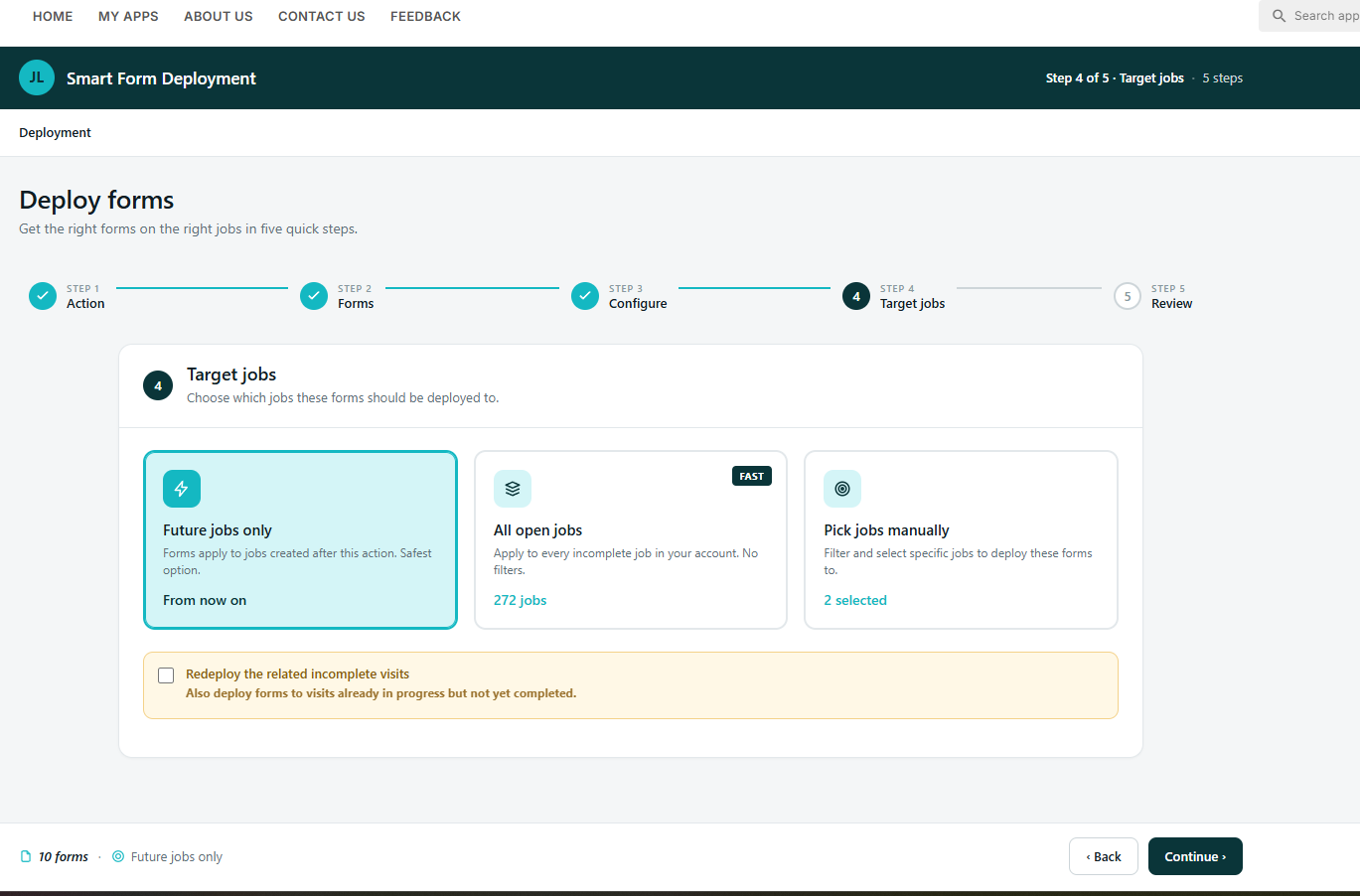Click the Step 2 Forms checkmark circle
The height and width of the screenshot is (896, 1360).
[314, 296]
